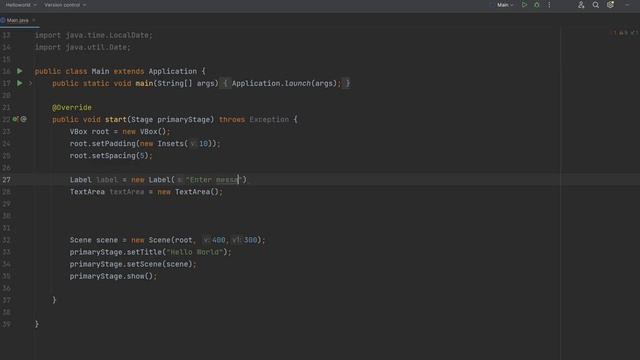Screen dimensions: 640x360
Task: Start debugging with the bug icon
Action: 537,5
